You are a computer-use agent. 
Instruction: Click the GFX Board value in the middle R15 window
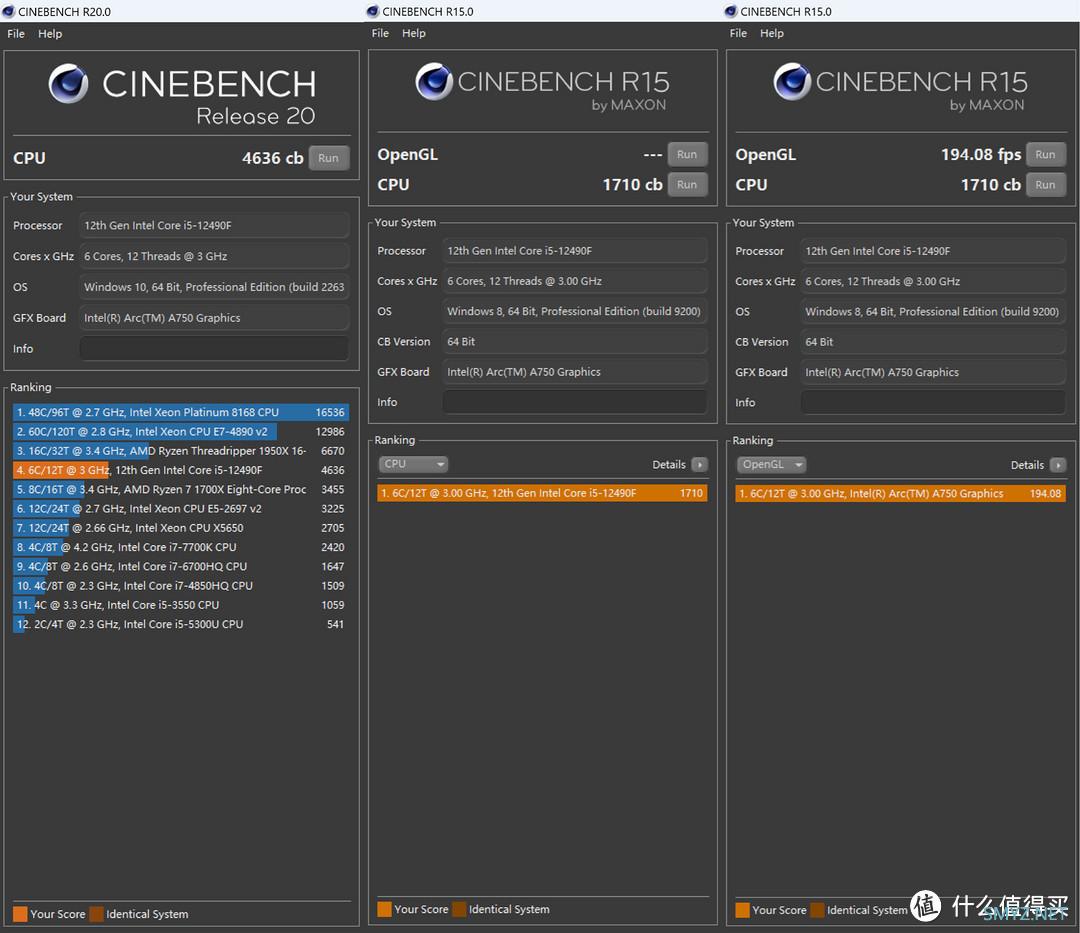(574, 372)
